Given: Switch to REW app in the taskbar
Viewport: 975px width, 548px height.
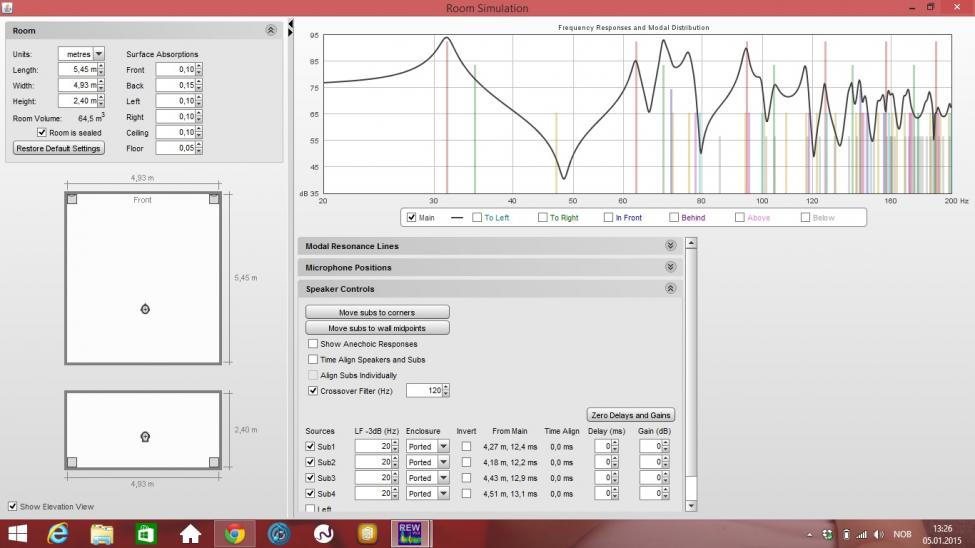Looking at the screenshot, I should [x=410, y=534].
